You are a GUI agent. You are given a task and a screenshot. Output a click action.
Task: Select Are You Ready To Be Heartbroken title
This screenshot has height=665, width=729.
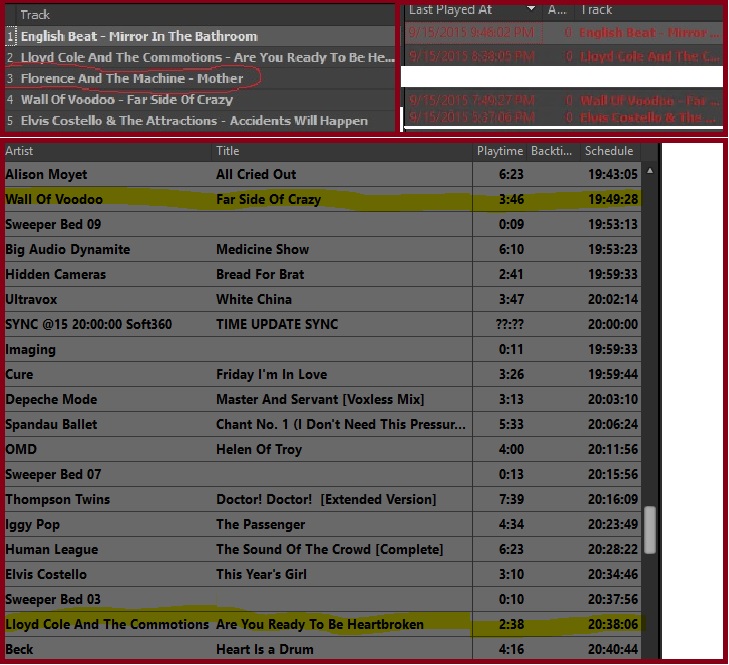coord(320,625)
